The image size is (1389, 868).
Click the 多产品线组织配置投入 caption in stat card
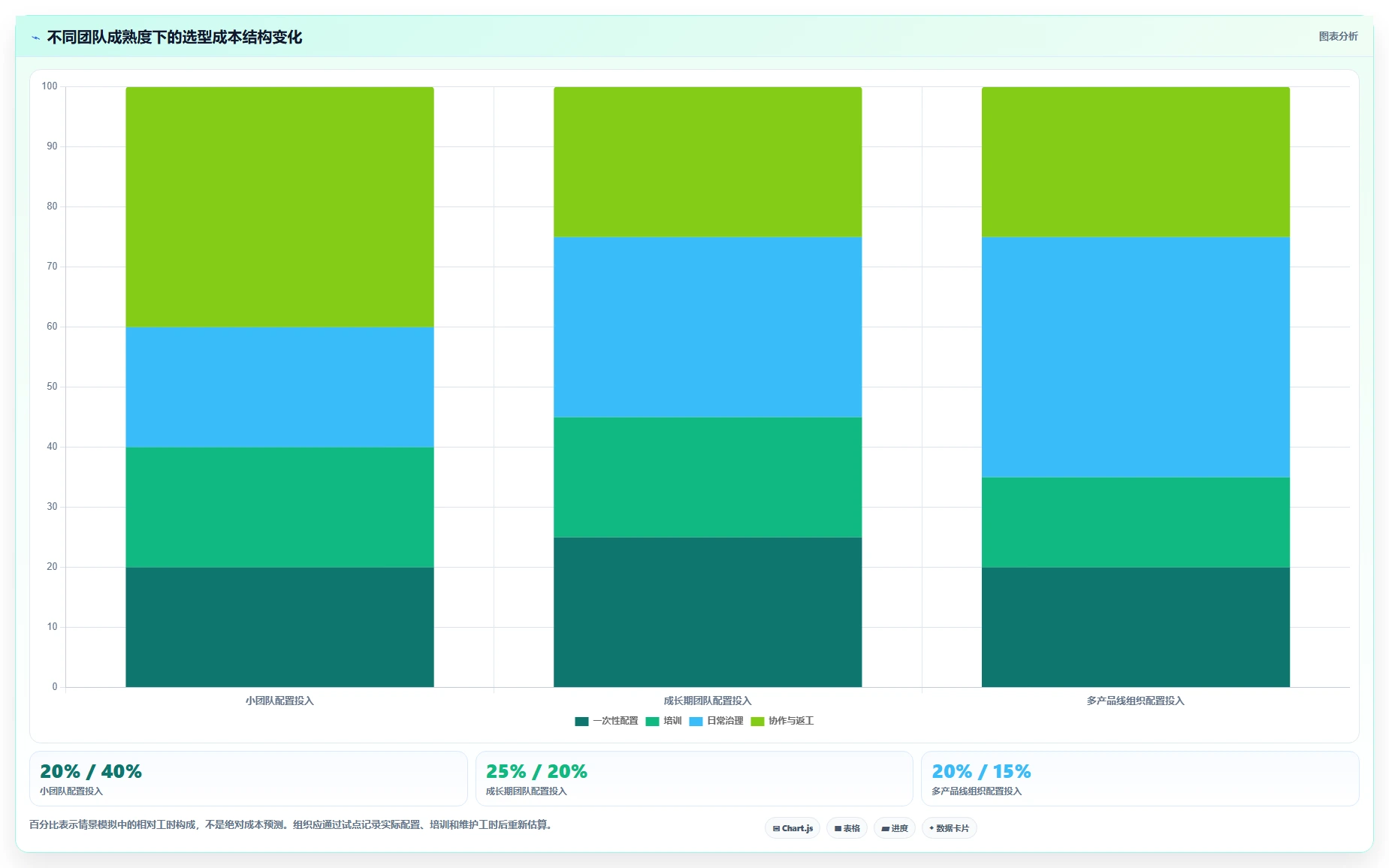pyautogui.click(x=977, y=791)
